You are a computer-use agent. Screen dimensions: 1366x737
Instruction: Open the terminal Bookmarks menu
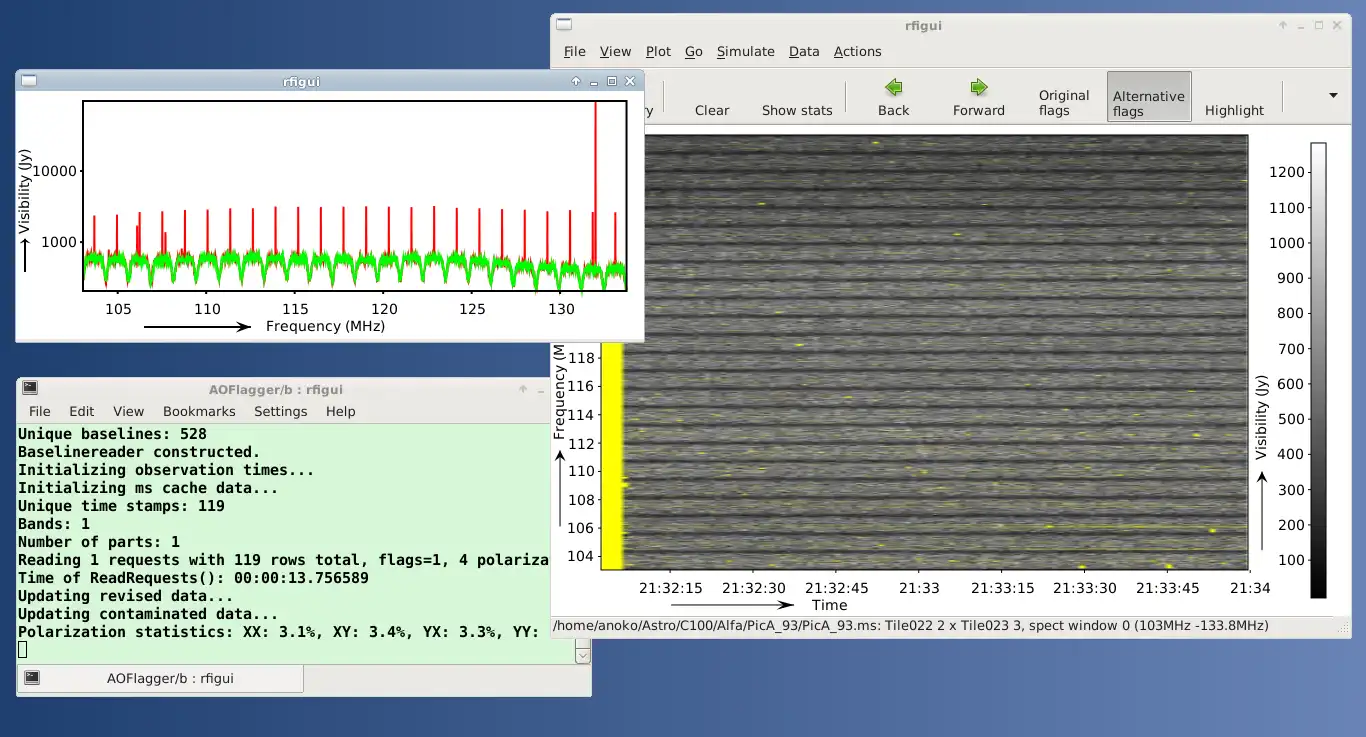click(x=199, y=411)
